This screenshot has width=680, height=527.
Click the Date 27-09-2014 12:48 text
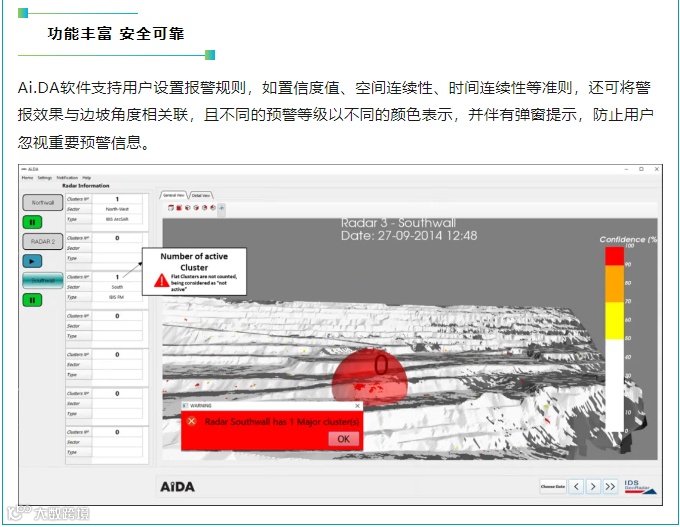tap(409, 236)
